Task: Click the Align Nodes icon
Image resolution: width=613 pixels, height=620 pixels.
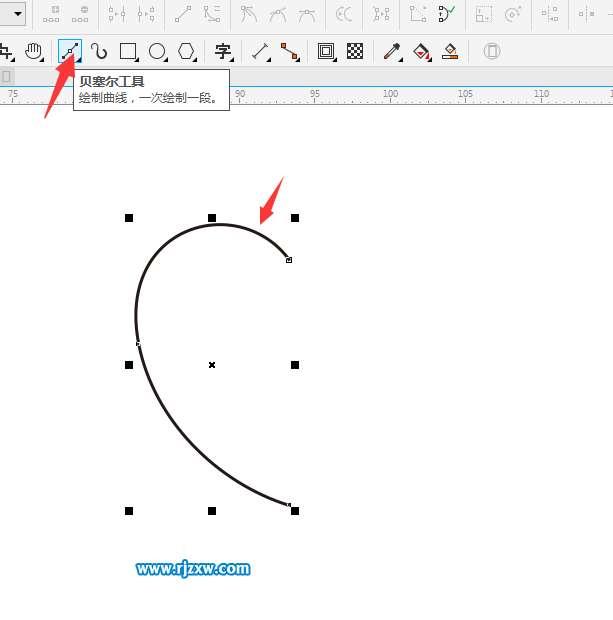Action: pos(550,14)
